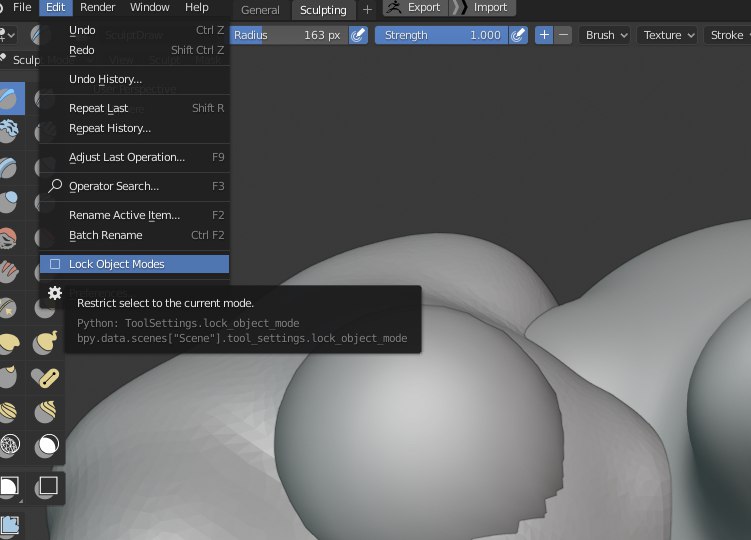This screenshot has width=751, height=540.
Task: Open Operator Search... entry
Action: 135,186
